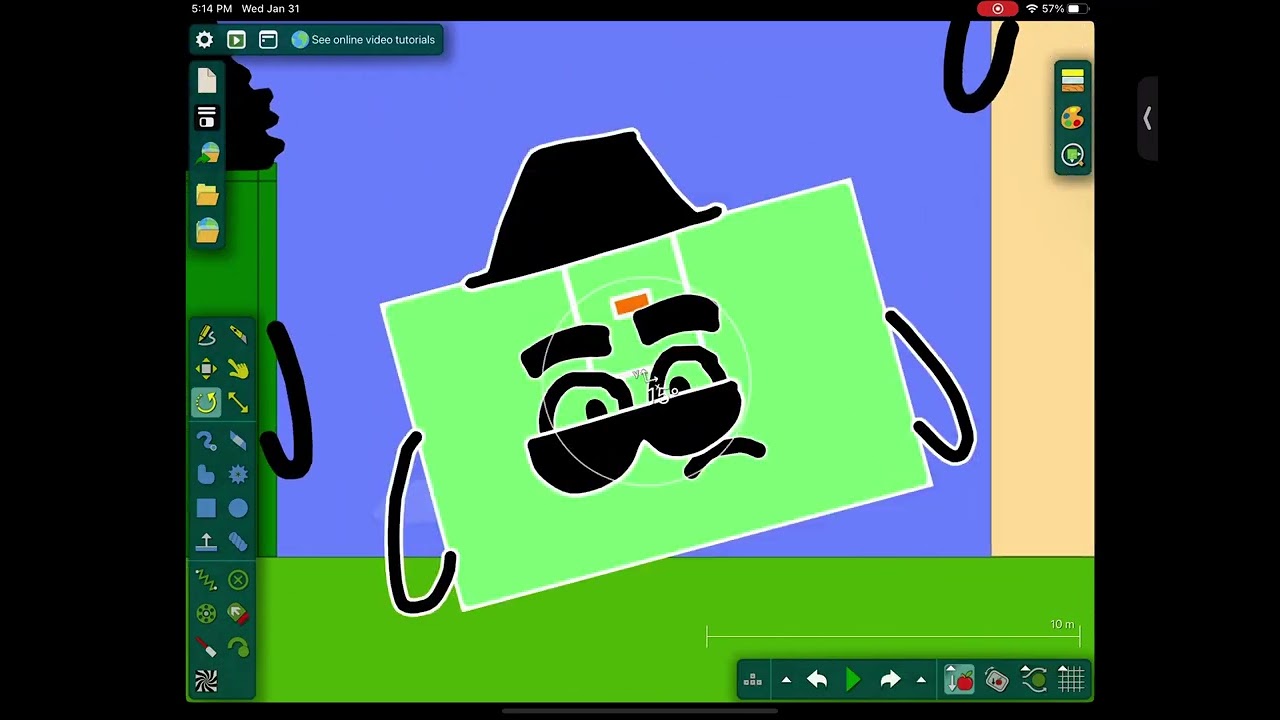The width and height of the screenshot is (1280, 720).
Task: Select the Tracer tool
Action: pos(238,648)
